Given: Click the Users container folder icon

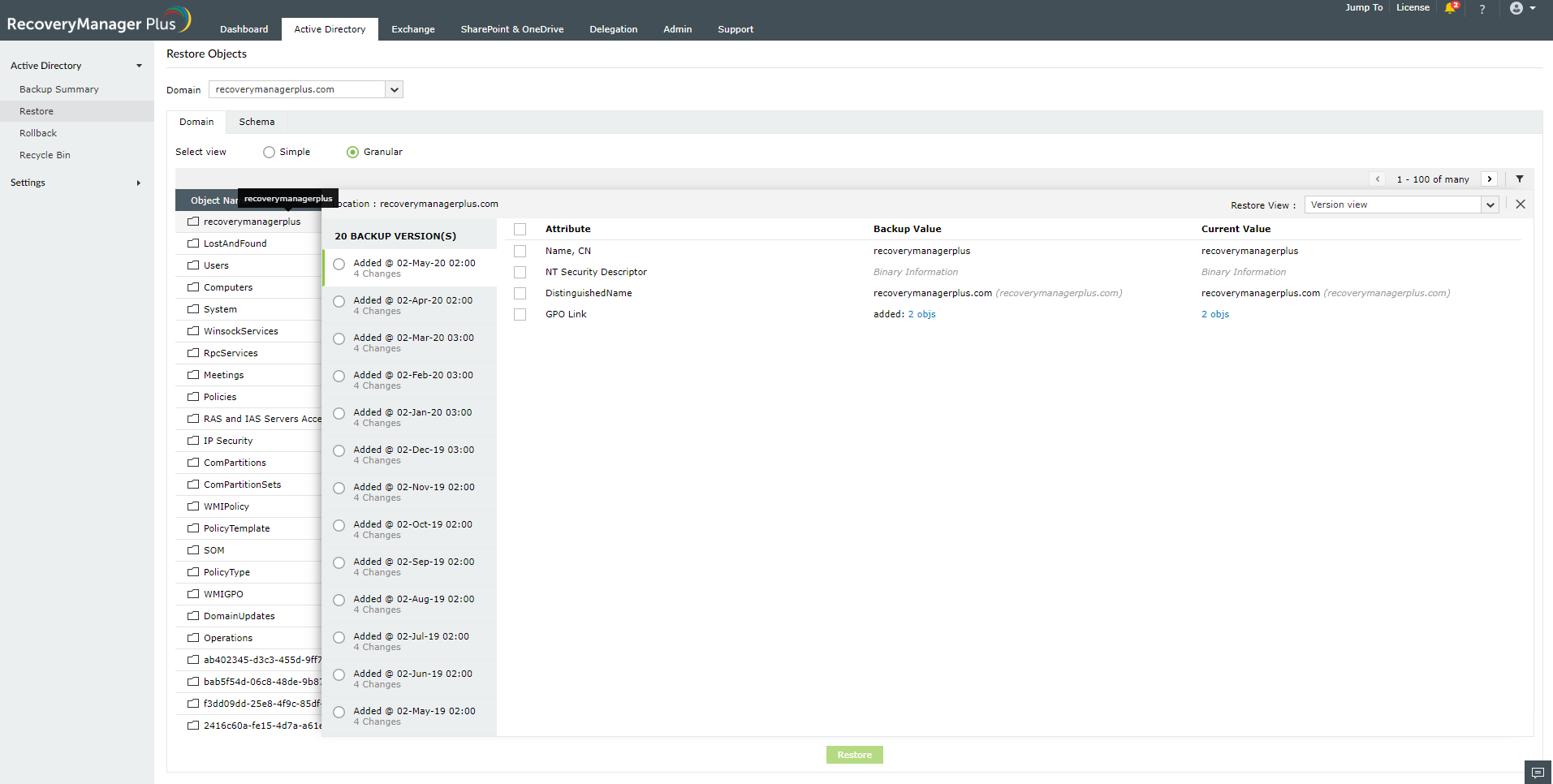Looking at the screenshot, I should tap(193, 265).
